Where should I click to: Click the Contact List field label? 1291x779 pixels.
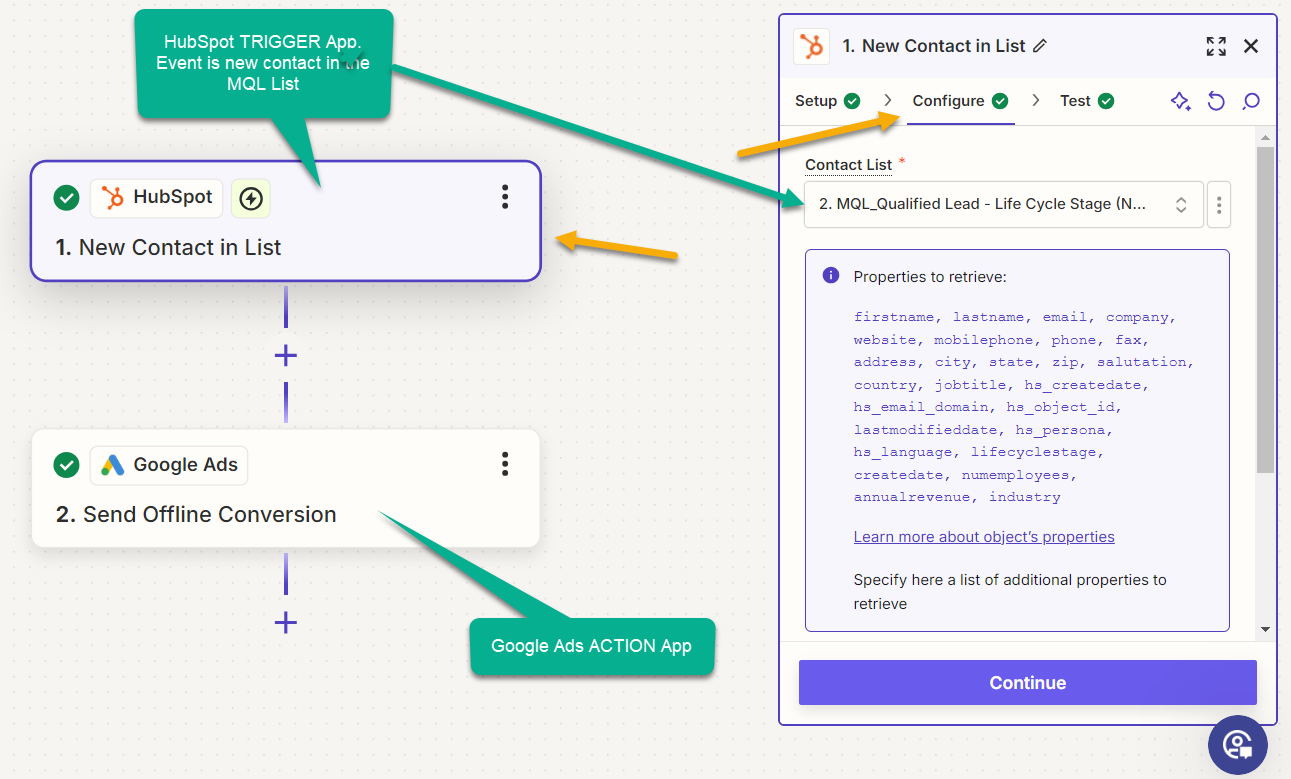point(848,165)
